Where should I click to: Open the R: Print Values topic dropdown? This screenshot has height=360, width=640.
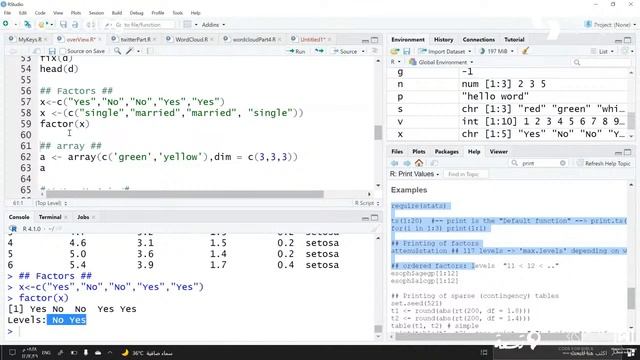pyautogui.click(x=414, y=174)
